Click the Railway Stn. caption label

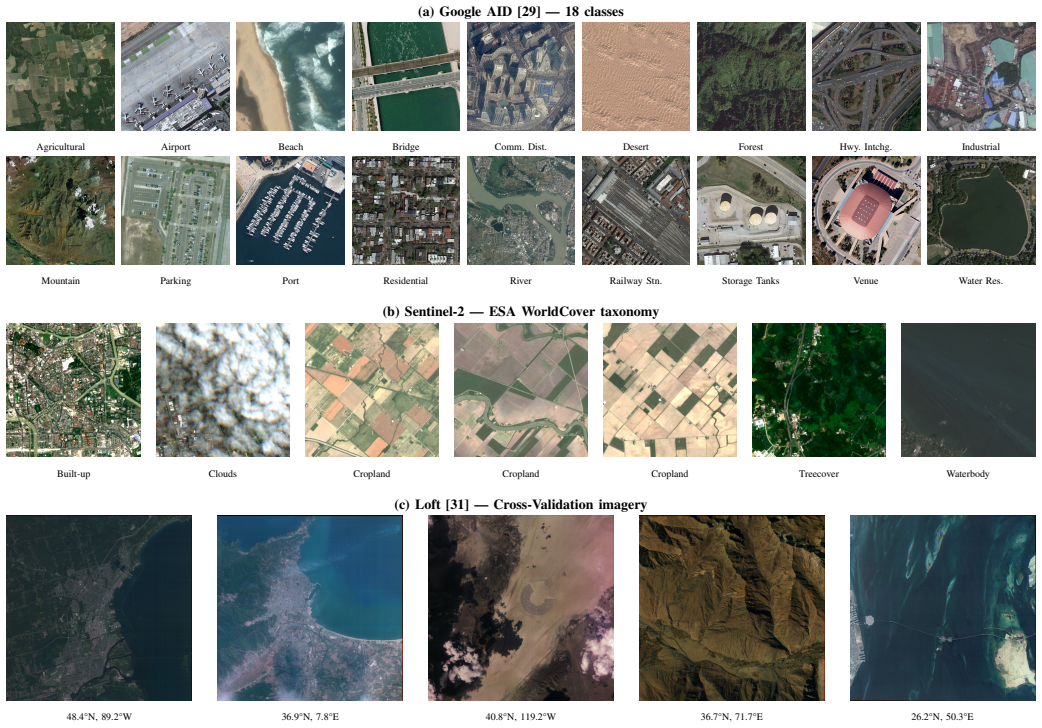click(635, 281)
